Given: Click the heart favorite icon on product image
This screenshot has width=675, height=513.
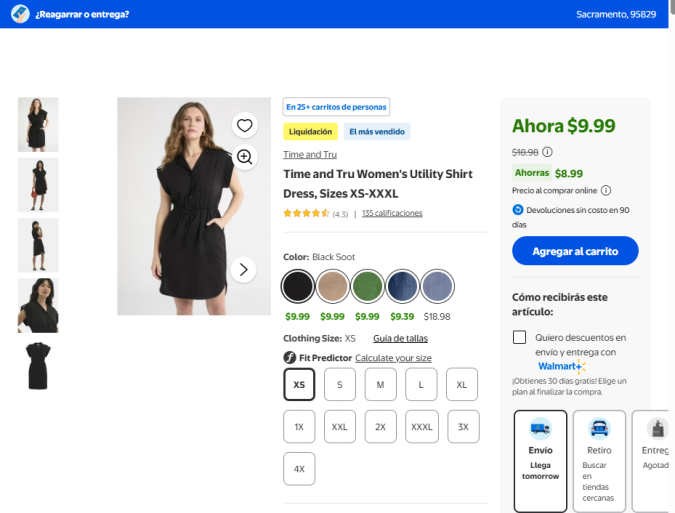Looking at the screenshot, I should pyautogui.click(x=245, y=126).
